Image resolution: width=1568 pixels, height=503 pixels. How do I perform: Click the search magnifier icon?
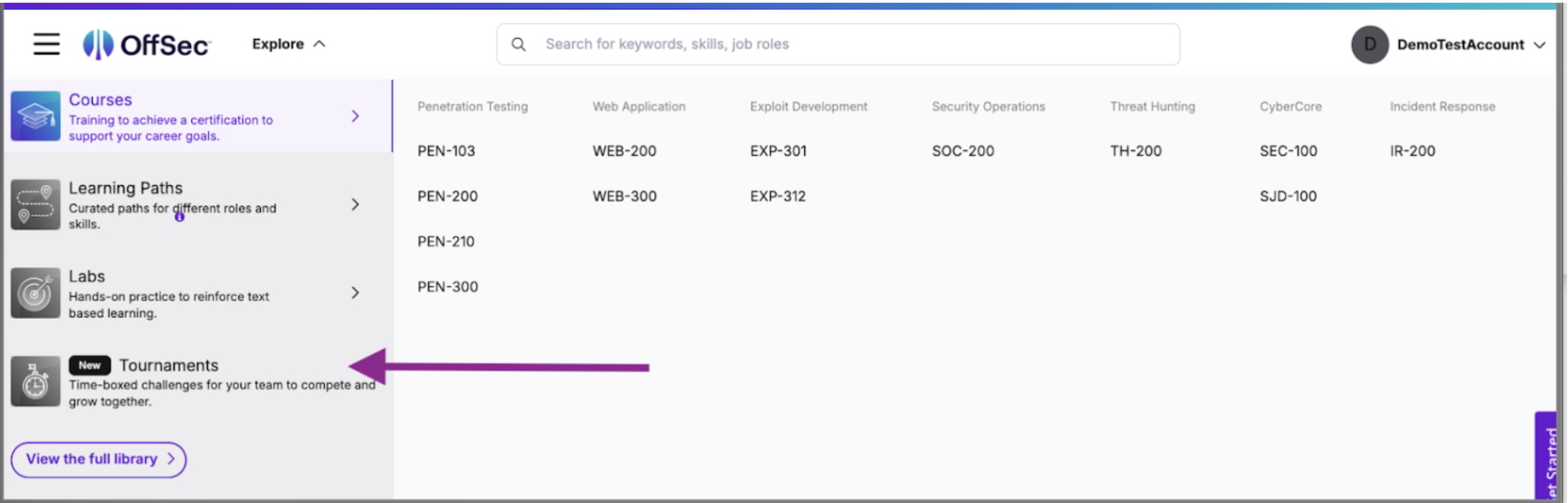(519, 44)
